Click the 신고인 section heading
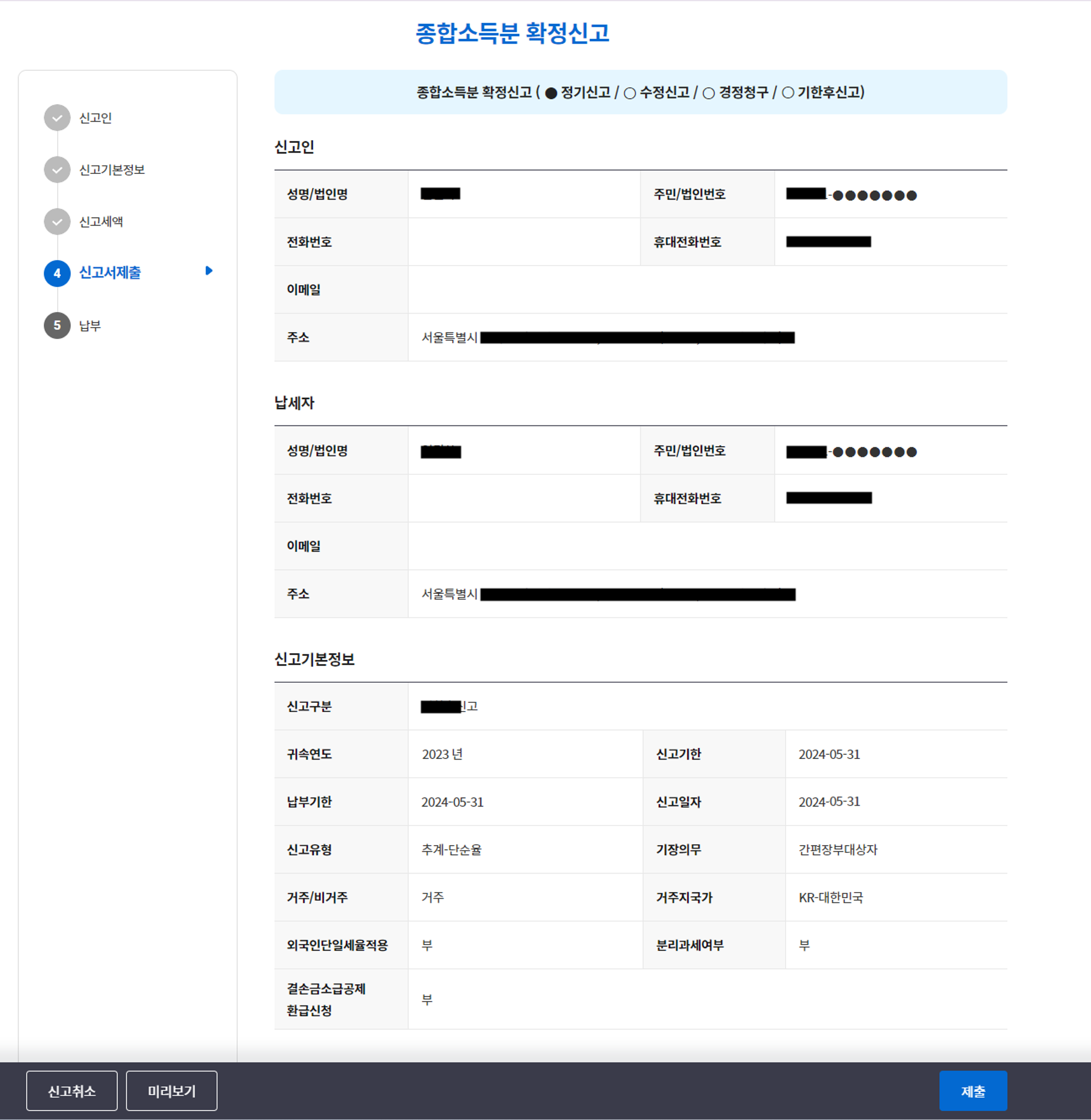1091x1120 pixels. point(294,147)
